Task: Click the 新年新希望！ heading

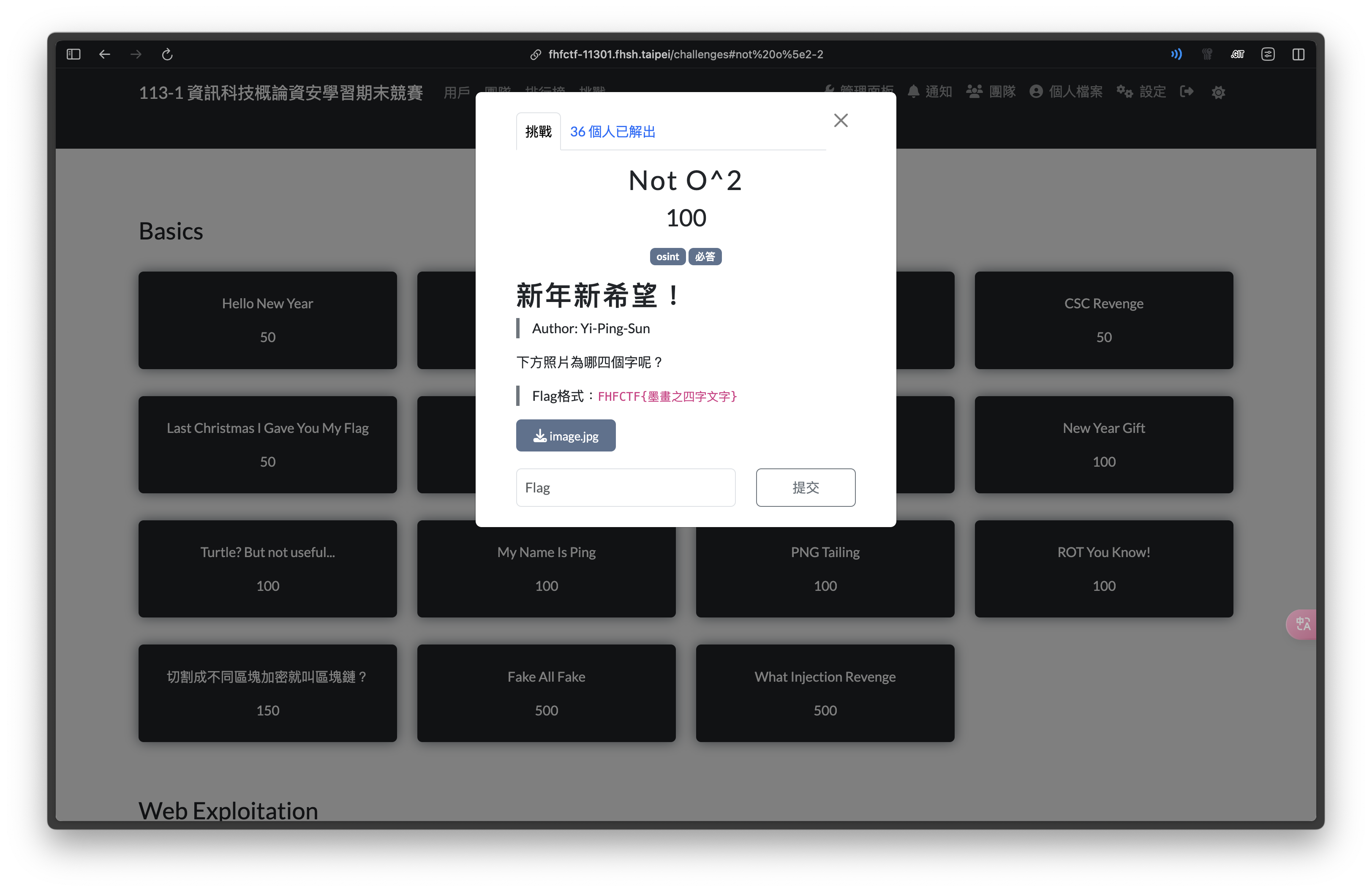Action: 599,296
